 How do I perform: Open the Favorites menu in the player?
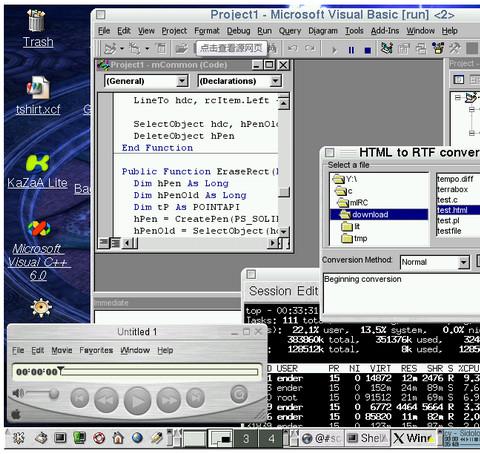pos(96,350)
